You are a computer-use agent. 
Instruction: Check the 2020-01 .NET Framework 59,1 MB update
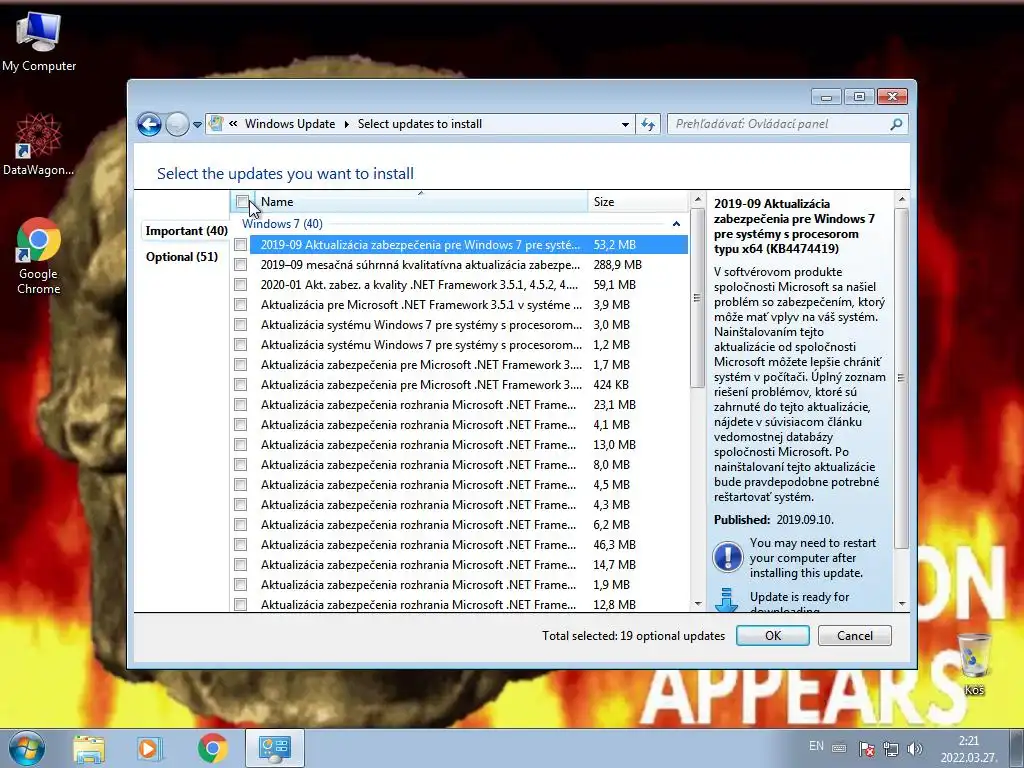(241, 285)
